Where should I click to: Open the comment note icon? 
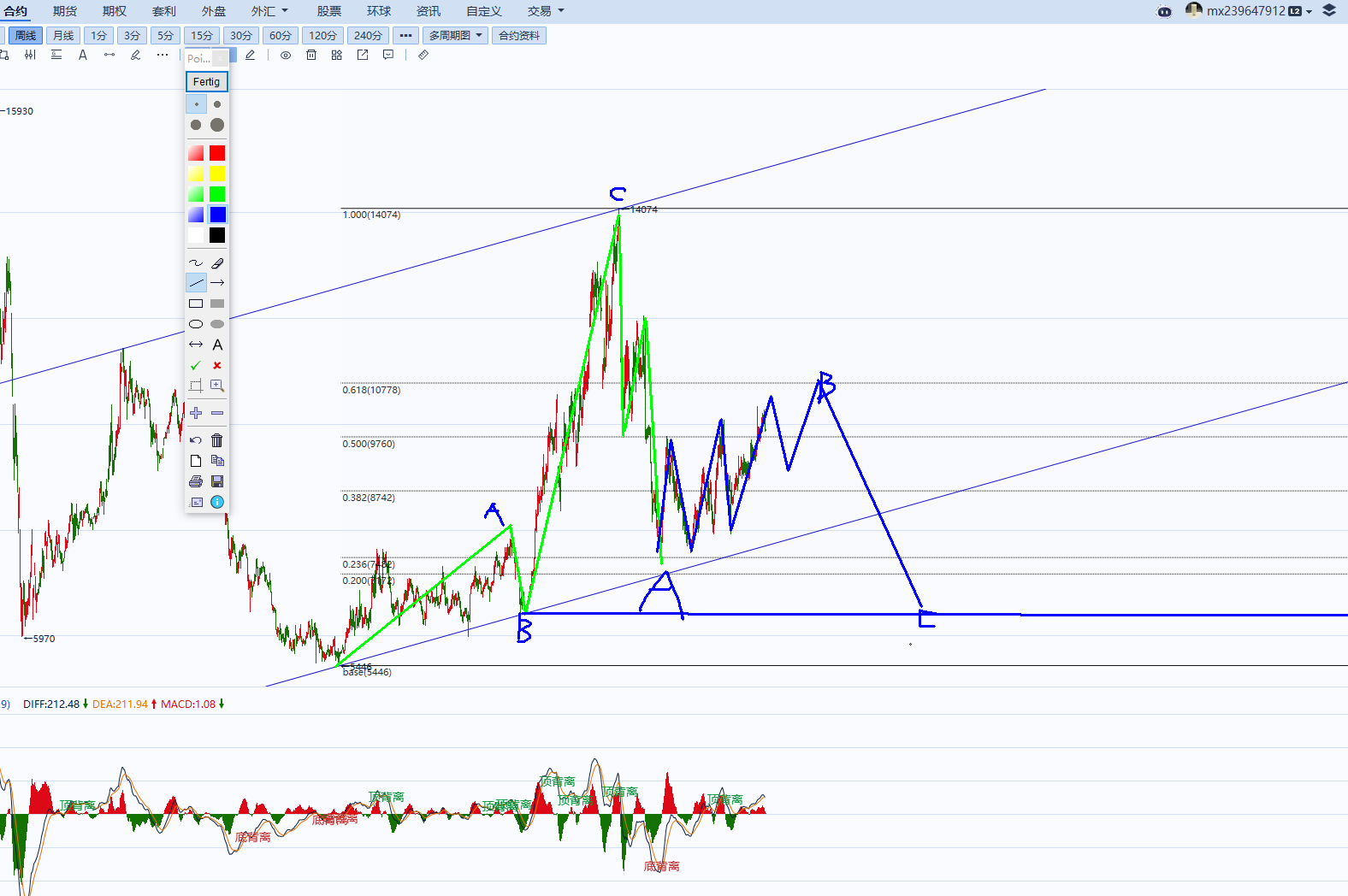tap(388, 55)
